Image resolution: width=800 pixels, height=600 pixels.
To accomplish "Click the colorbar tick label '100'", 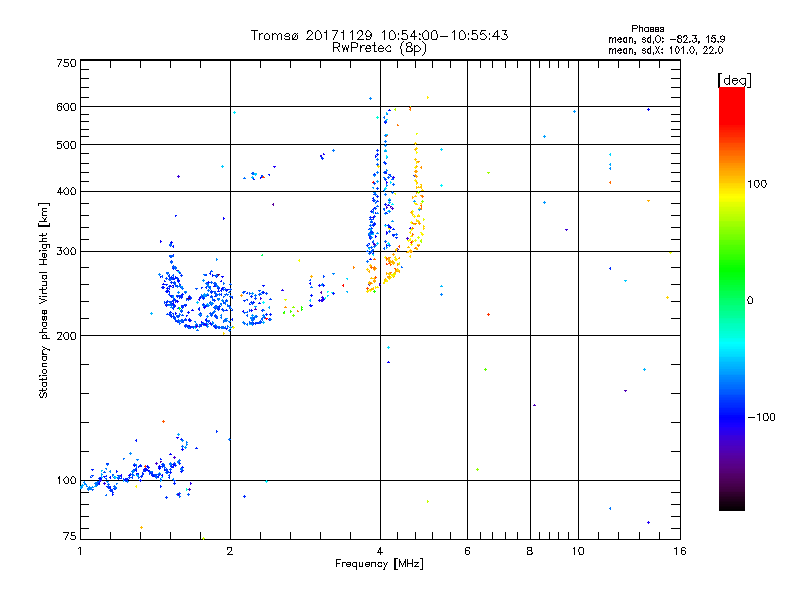I will pyautogui.click(x=757, y=184).
